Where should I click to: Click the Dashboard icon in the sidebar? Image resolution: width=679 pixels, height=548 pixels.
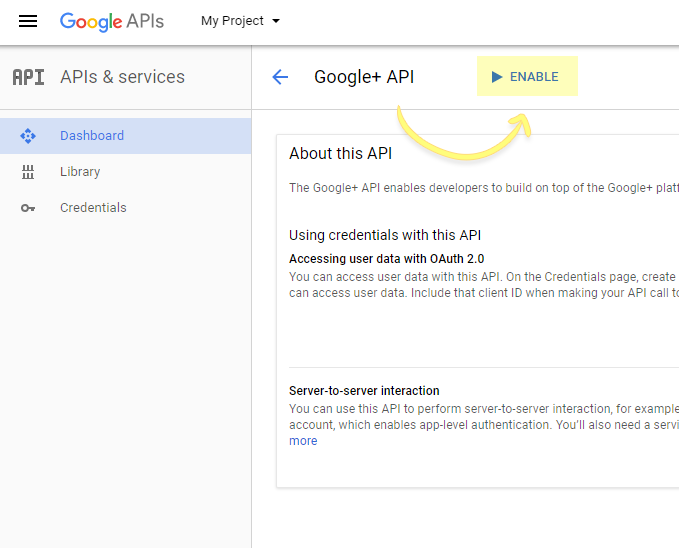[28, 136]
